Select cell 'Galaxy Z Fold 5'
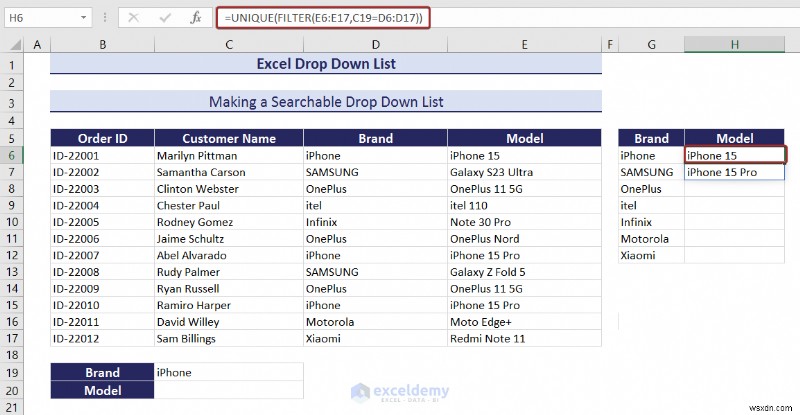This screenshot has width=800, height=415. pos(524,272)
